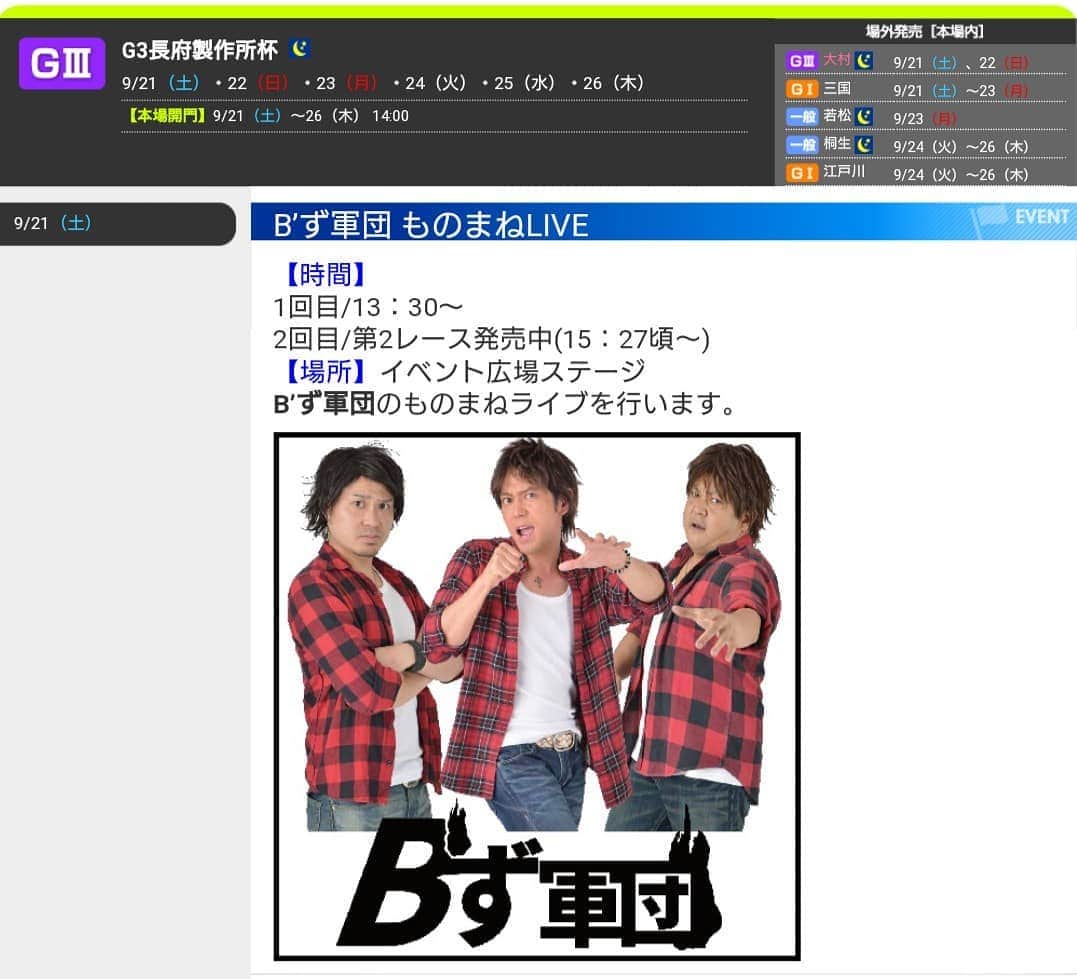Click the GI badge in 三国 row
The height and width of the screenshot is (979, 1077).
click(x=802, y=89)
